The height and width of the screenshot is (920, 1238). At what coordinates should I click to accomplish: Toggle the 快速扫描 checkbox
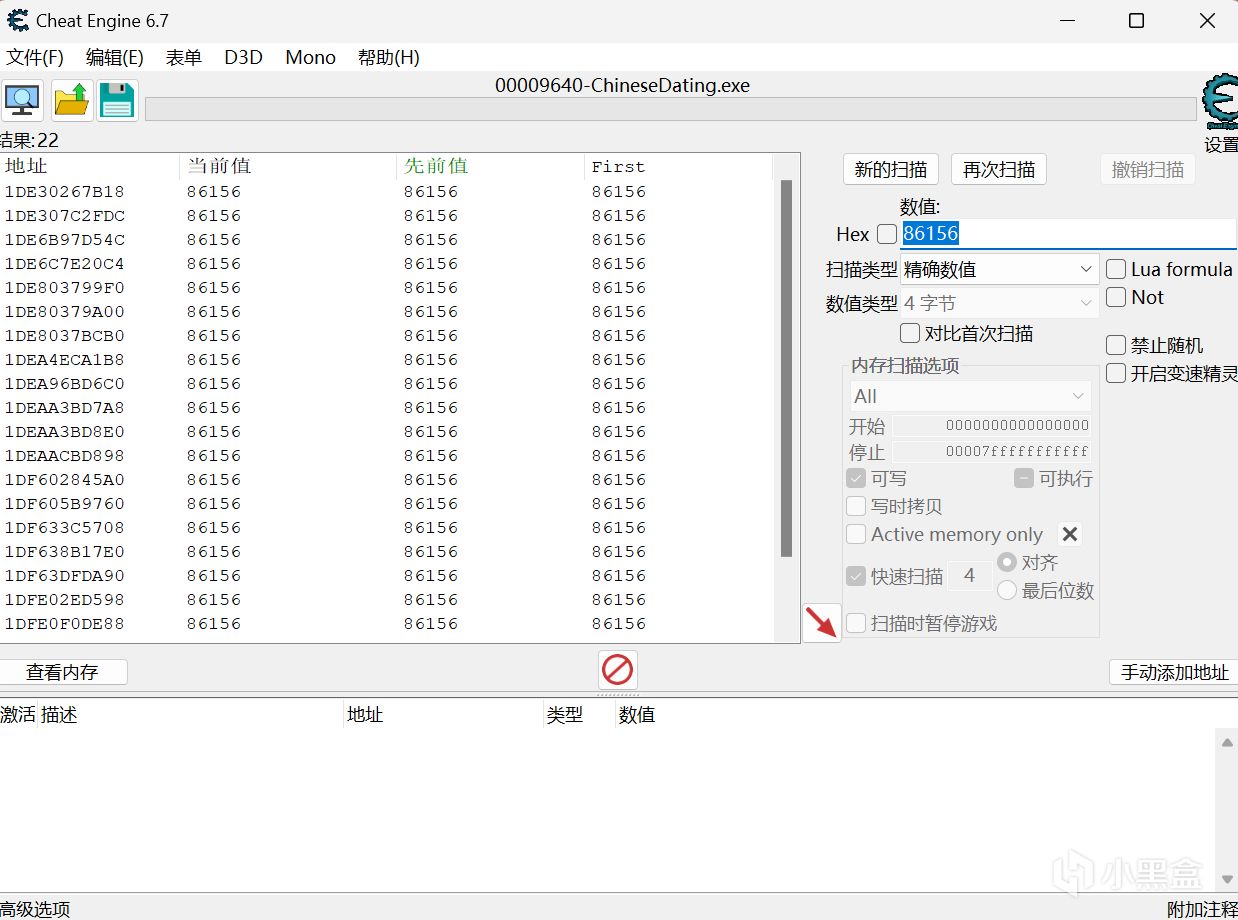[856, 576]
